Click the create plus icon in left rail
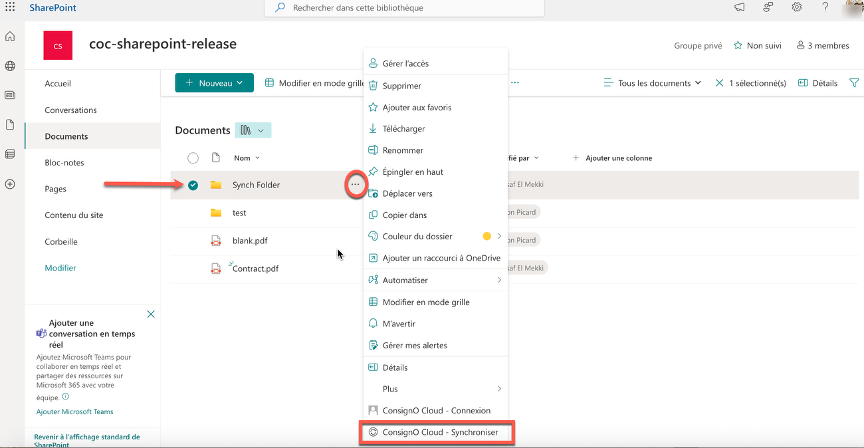Viewport: 864px width, 448px height. click(x=10, y=184)
